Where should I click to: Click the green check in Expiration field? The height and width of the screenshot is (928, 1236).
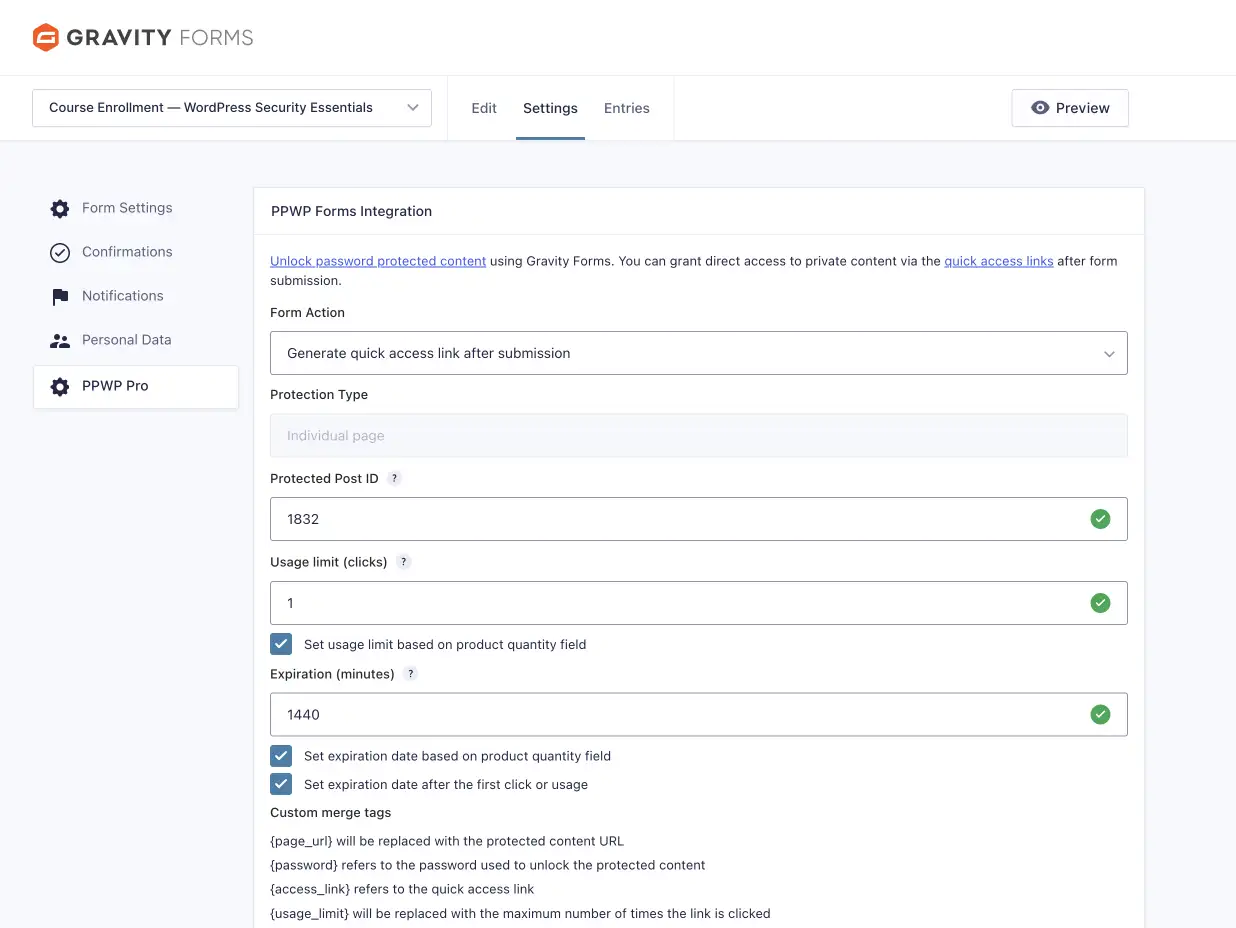coord(1100,715)
